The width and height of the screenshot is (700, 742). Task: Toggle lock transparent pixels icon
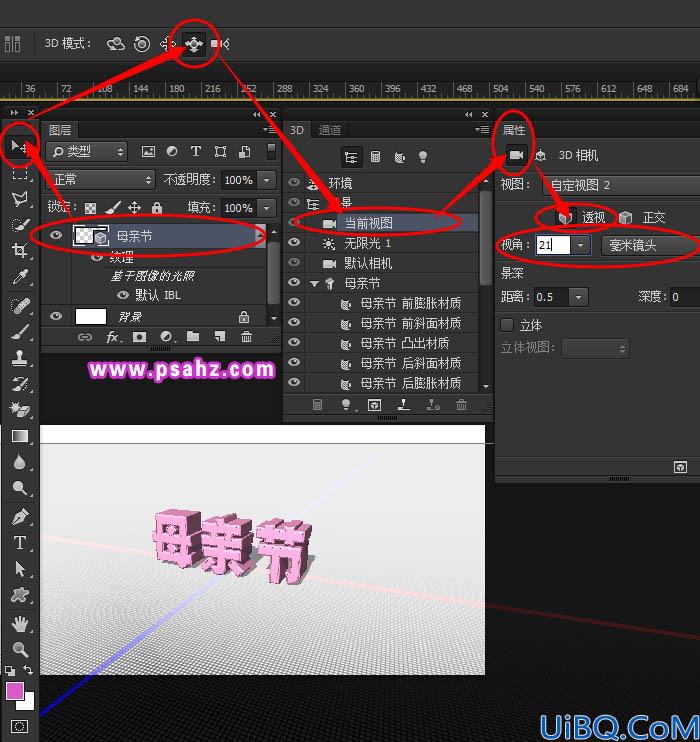(x=90, y=208)
